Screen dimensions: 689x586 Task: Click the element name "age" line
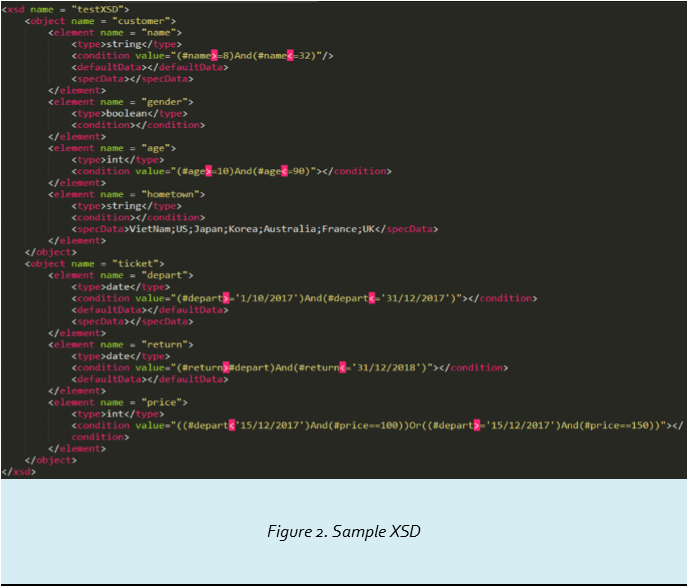(112, 148)
